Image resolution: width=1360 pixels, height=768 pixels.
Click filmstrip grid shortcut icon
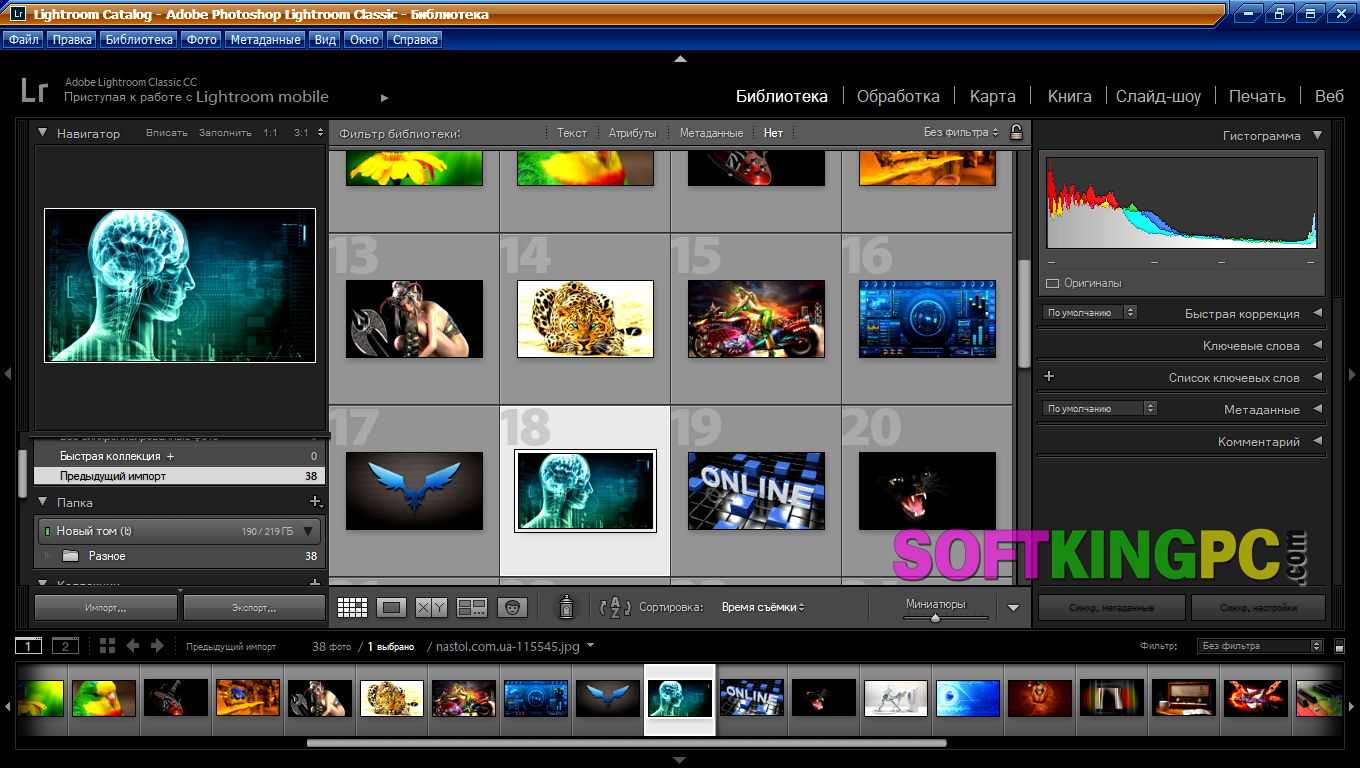(107, 646)
